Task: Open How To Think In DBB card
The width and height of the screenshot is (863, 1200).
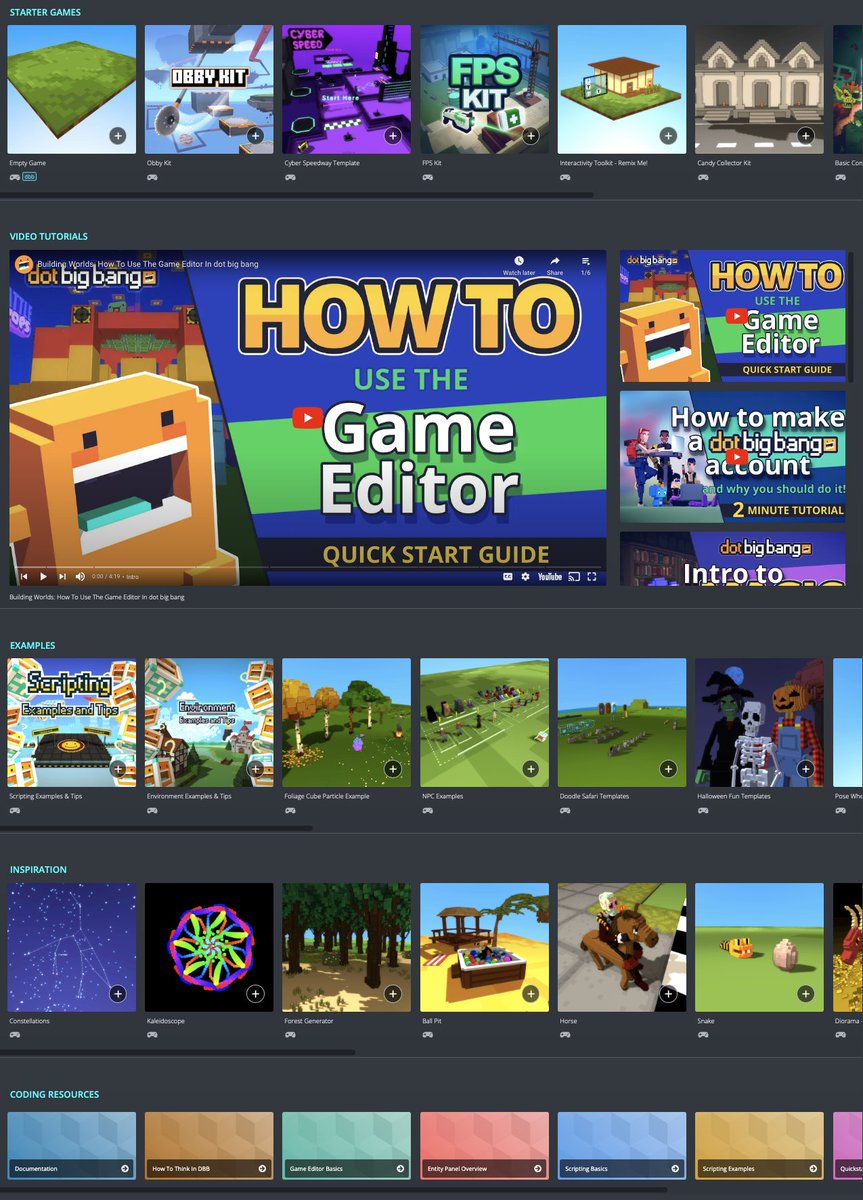Action: (209, 1145)
